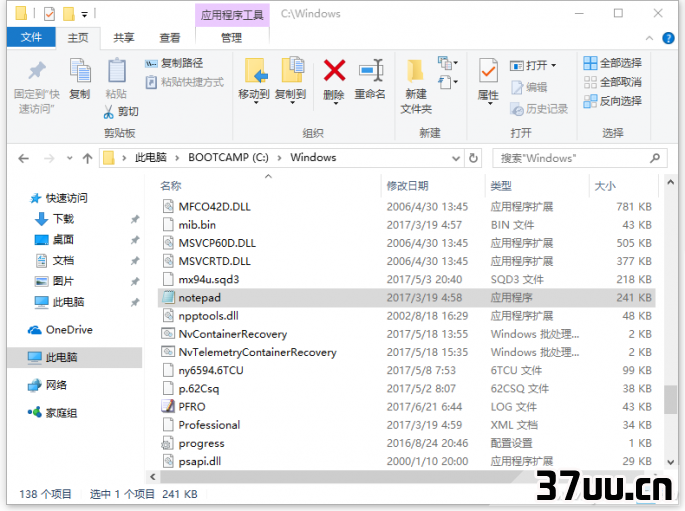Click the 应用程序工具 contextual tab header
685x511 pixels.
pos(232,15)
